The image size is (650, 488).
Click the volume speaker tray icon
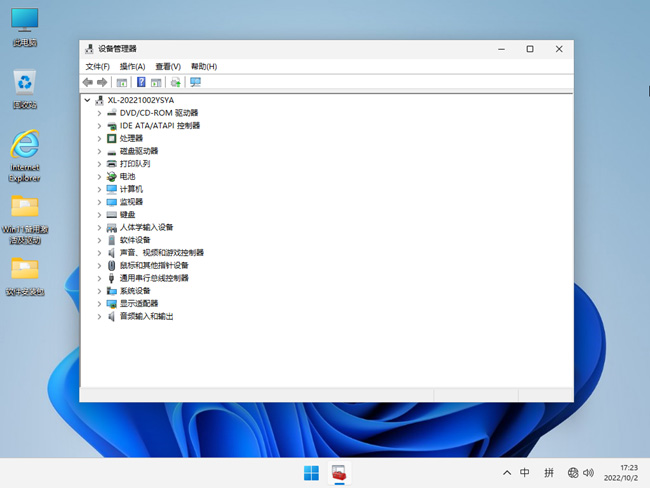(588, 473)
